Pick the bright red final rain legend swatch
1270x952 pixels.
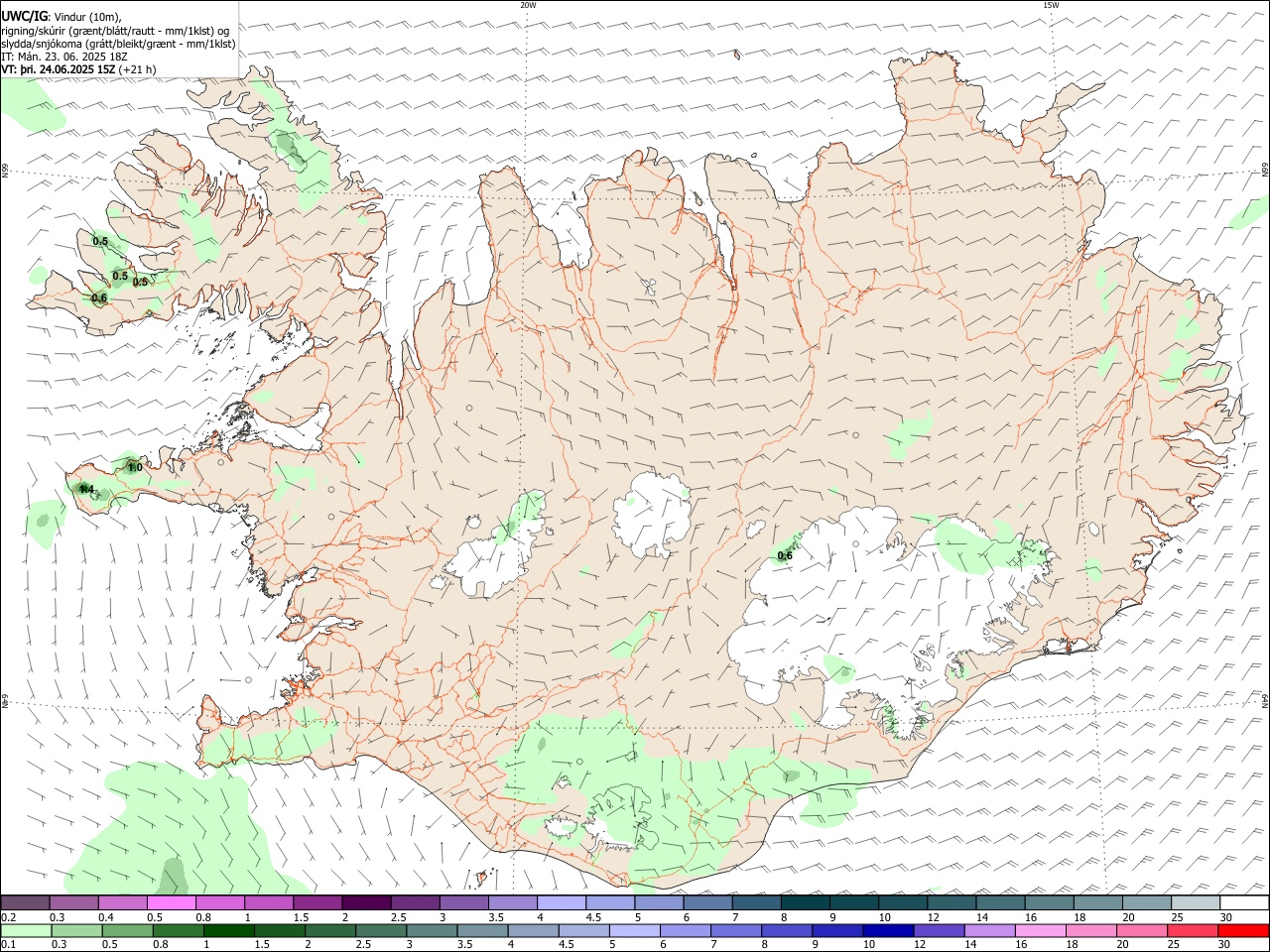pos(1243,930)
